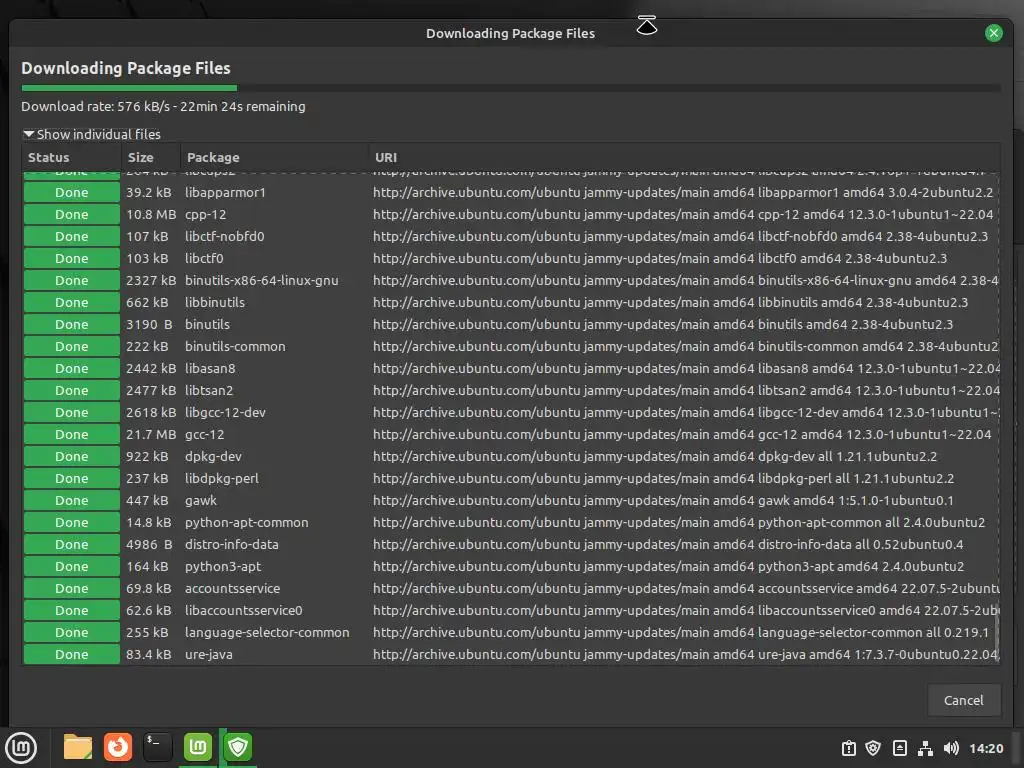The width and height of the screenshot is (1024, 768).
Task: Click the 10.8 MB size cell
Action: coord(151,214)
